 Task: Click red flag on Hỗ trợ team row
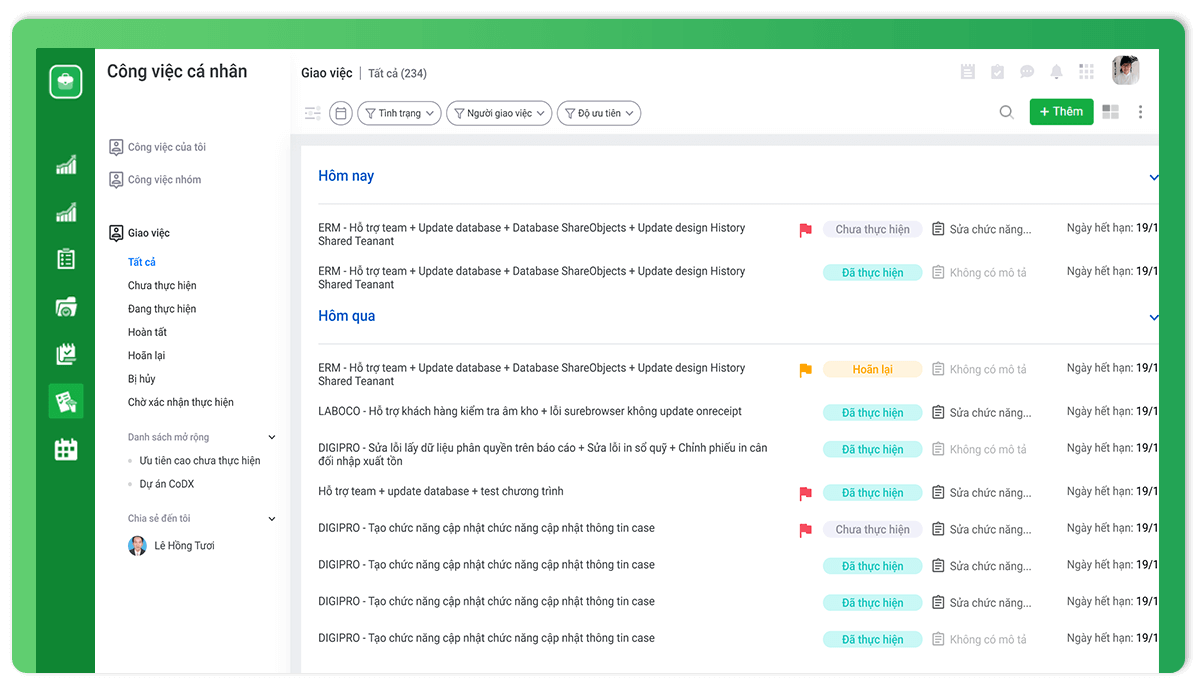[x=806, y=493]
